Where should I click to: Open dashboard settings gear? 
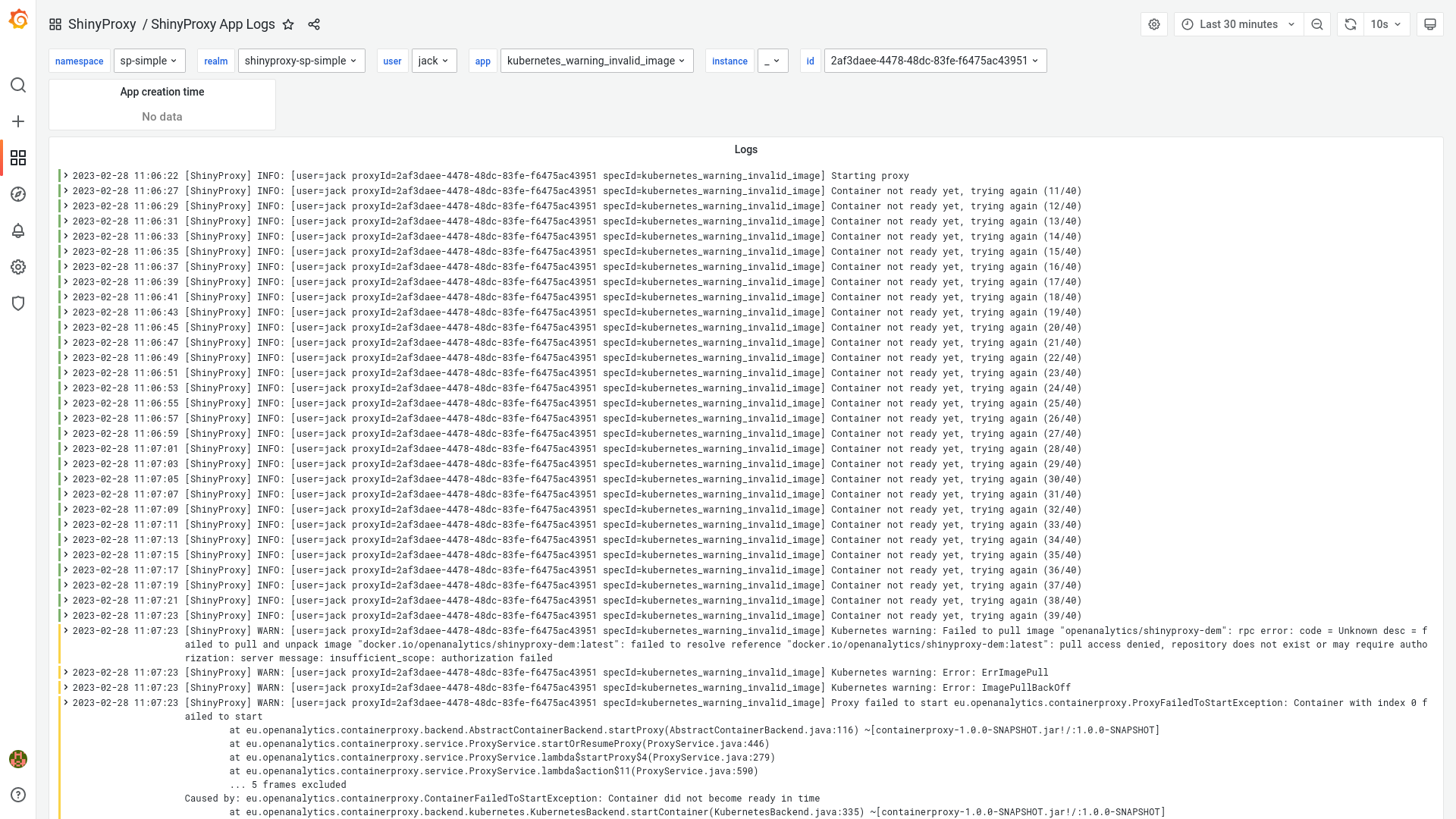[1154, 24]
